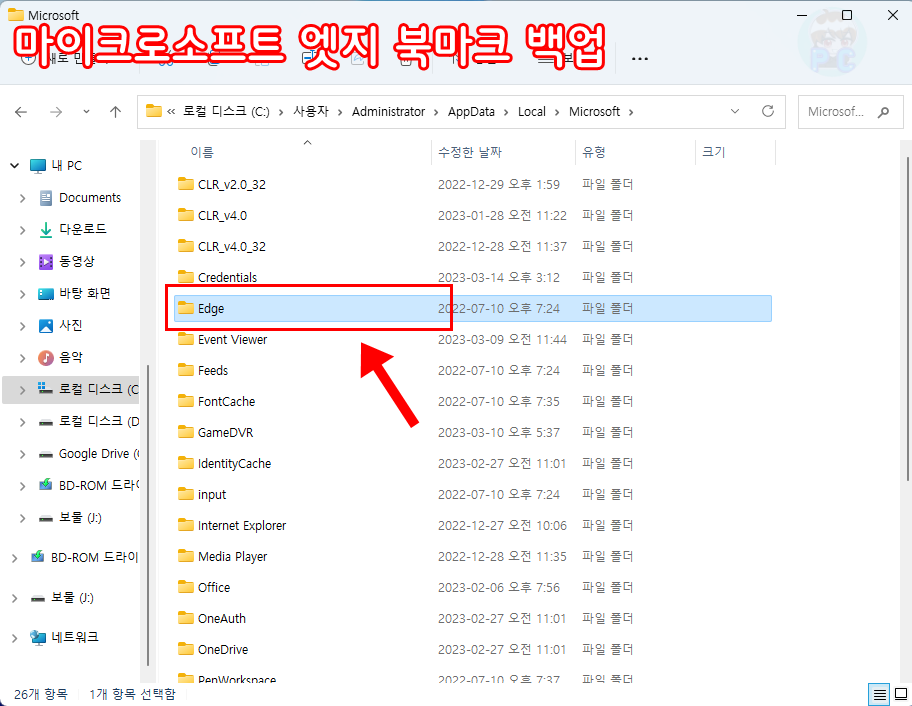Click the Feeds folder icon
This screenshot has width=912, height=706.
tap(186, 370)
